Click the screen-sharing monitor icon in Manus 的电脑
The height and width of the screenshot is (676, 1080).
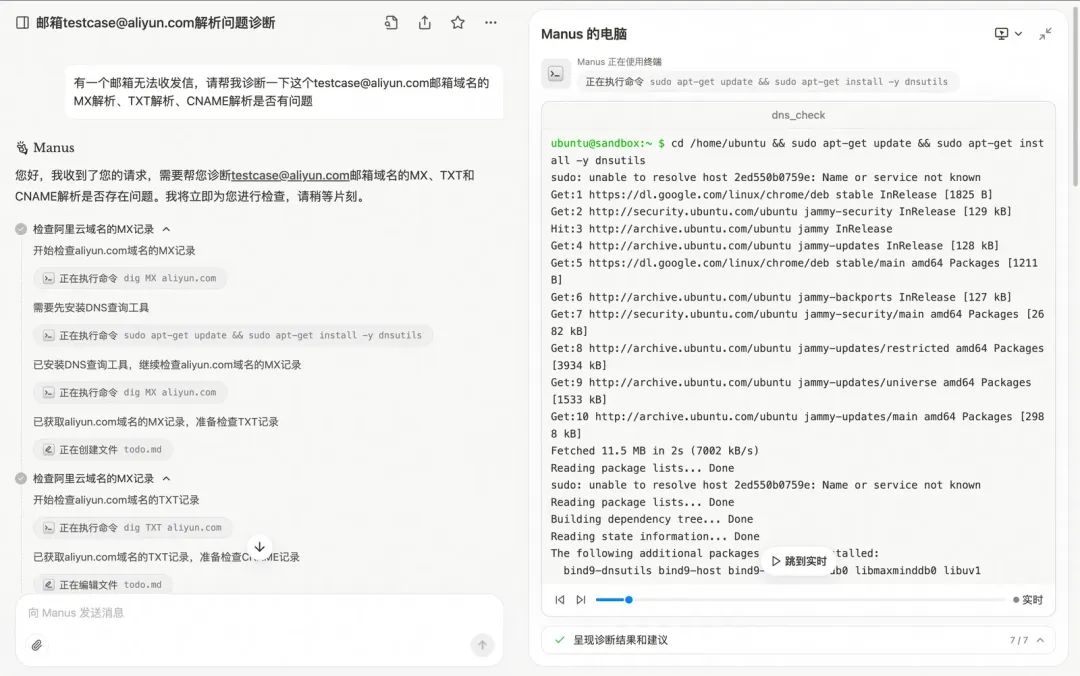pyautogui.click(x=999, y=33)
